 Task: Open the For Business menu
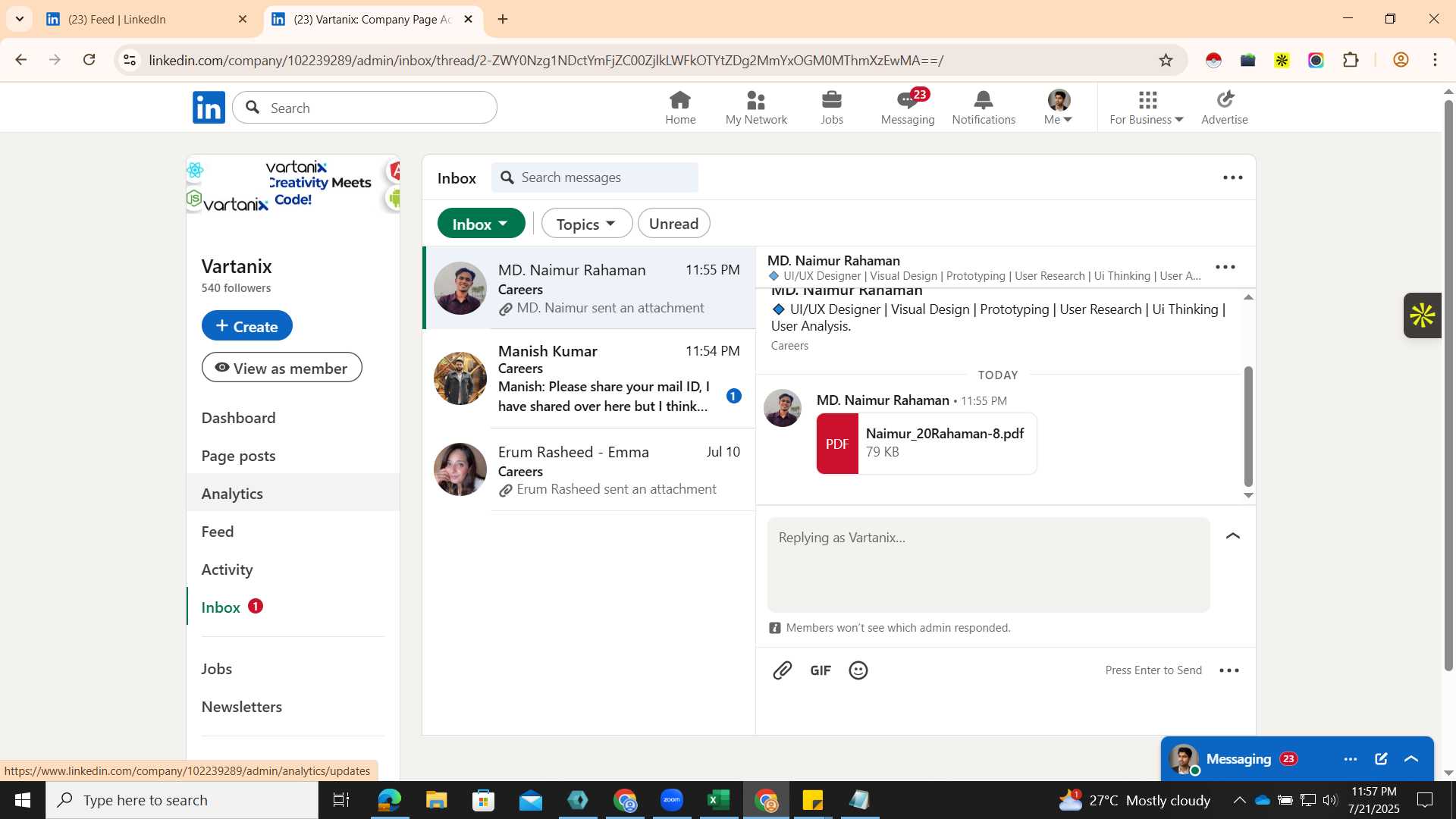click(x=1146, y=107)
